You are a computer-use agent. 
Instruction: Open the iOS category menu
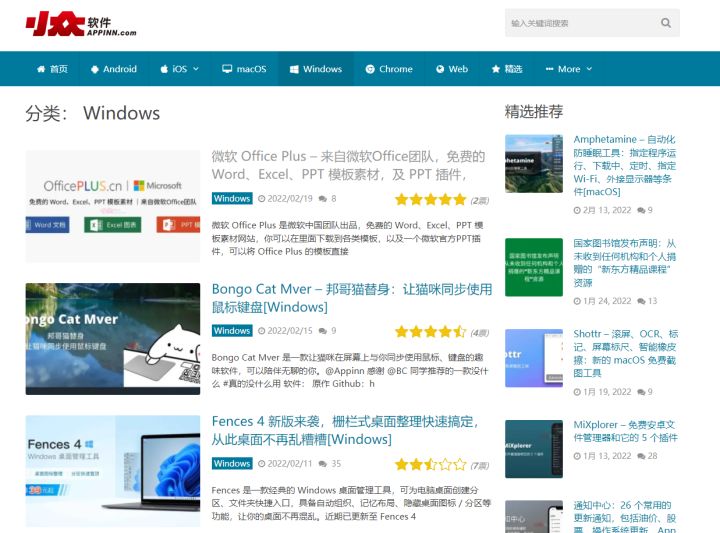coord(179,69)
